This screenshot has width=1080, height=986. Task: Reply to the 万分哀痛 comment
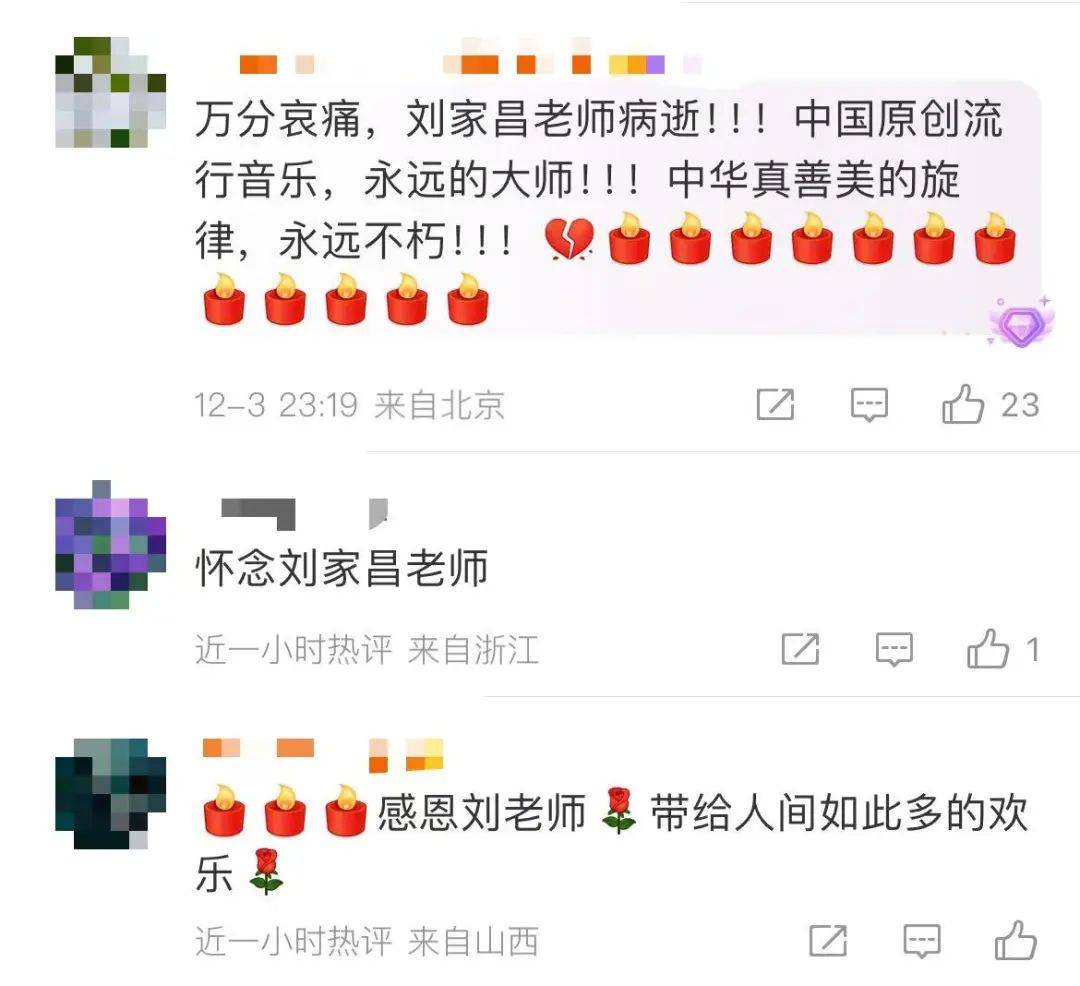[869, 404]
